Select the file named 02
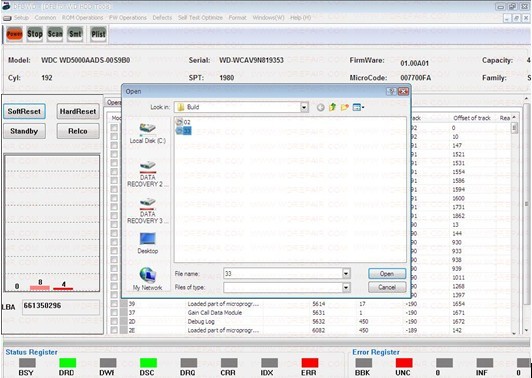Image resolution: width=532 pixels, height=378 pixels. 183,122
